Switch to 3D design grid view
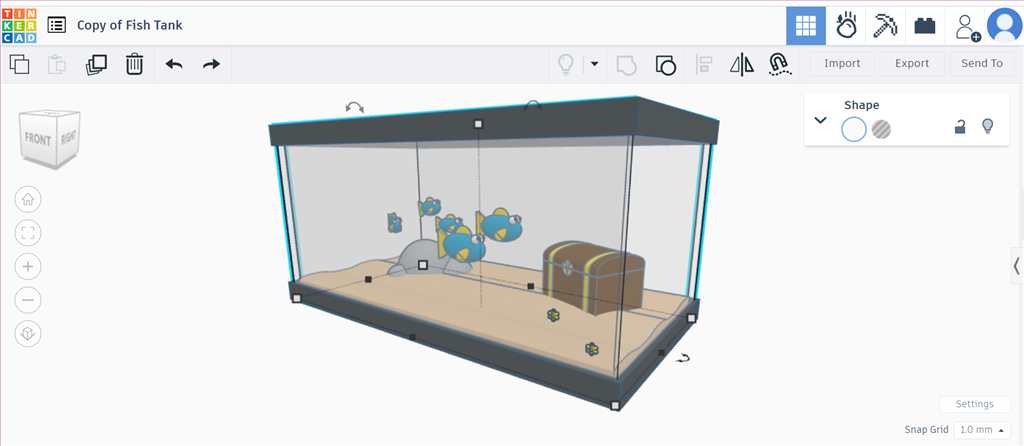The image size is (1024, 446). point(806,26)
